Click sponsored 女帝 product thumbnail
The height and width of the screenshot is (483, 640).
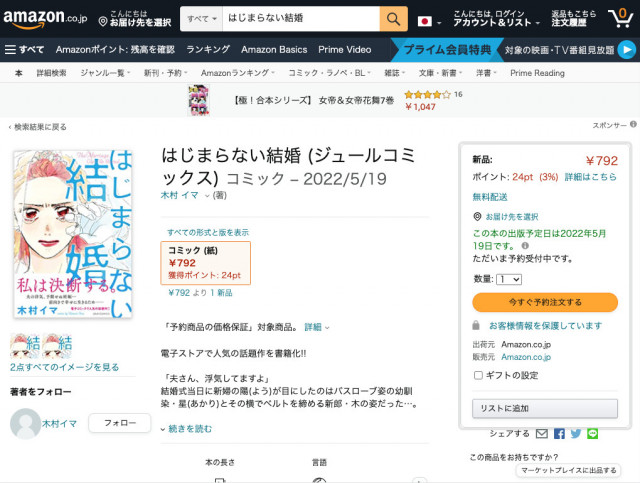click(199, 100)
